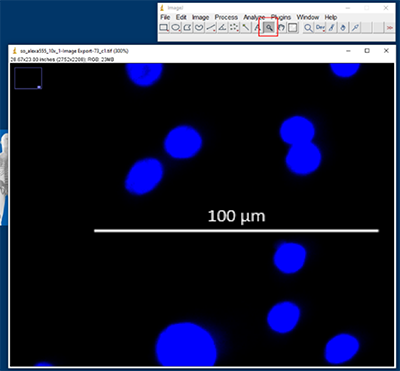The width and height of the screenshot is (400, 371).
Task: Open the Analyze menu
Action: [x=254, y=17]
